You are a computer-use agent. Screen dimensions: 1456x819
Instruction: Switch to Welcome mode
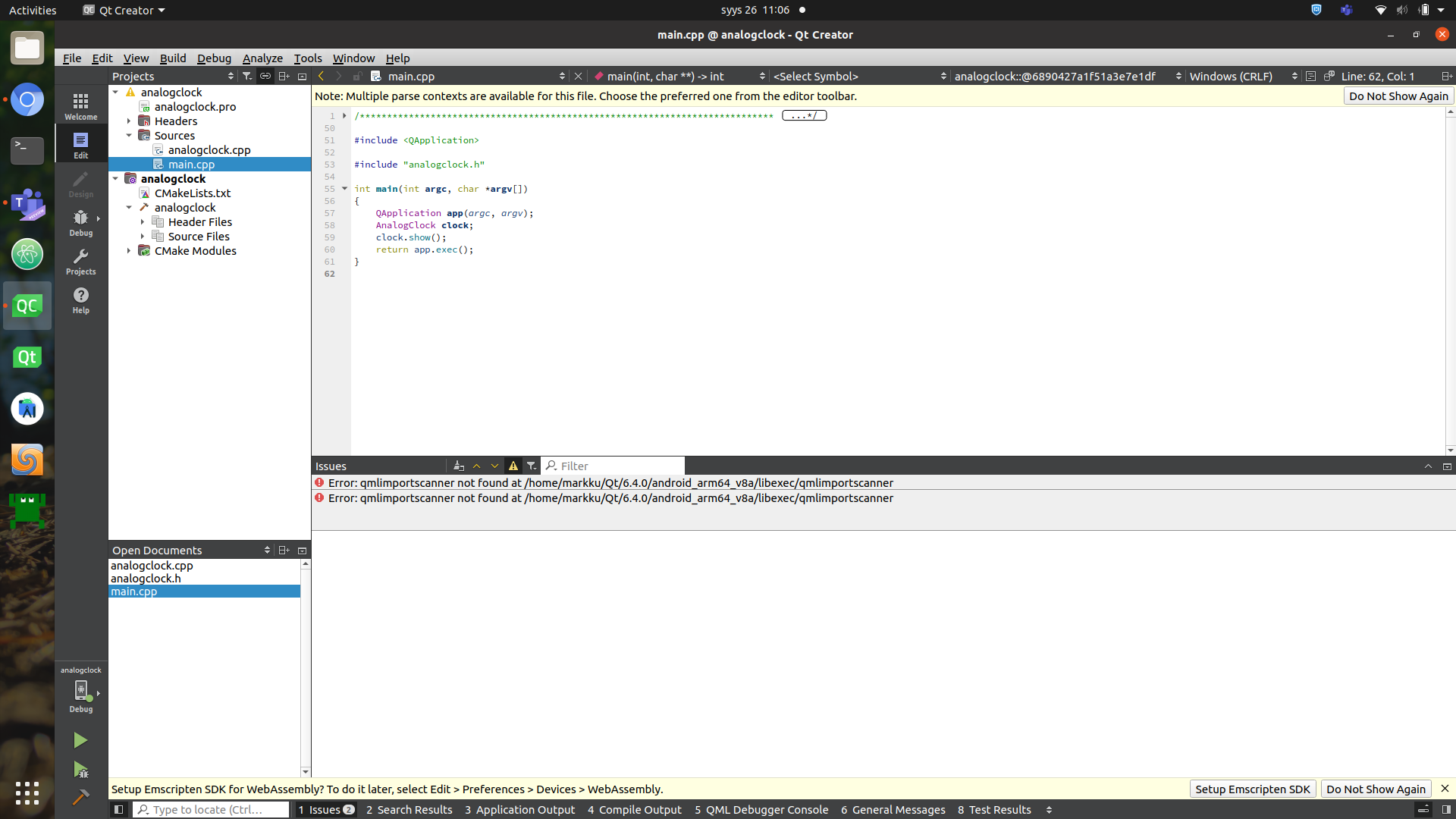[x=80, y=106]
